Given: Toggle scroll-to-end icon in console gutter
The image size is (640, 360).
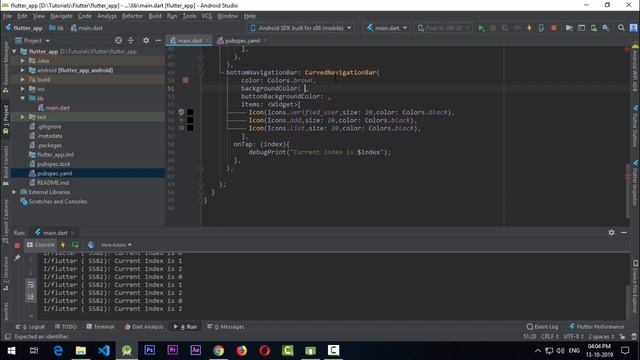Looking at the screenshot, I should click(x=31, y=297).
